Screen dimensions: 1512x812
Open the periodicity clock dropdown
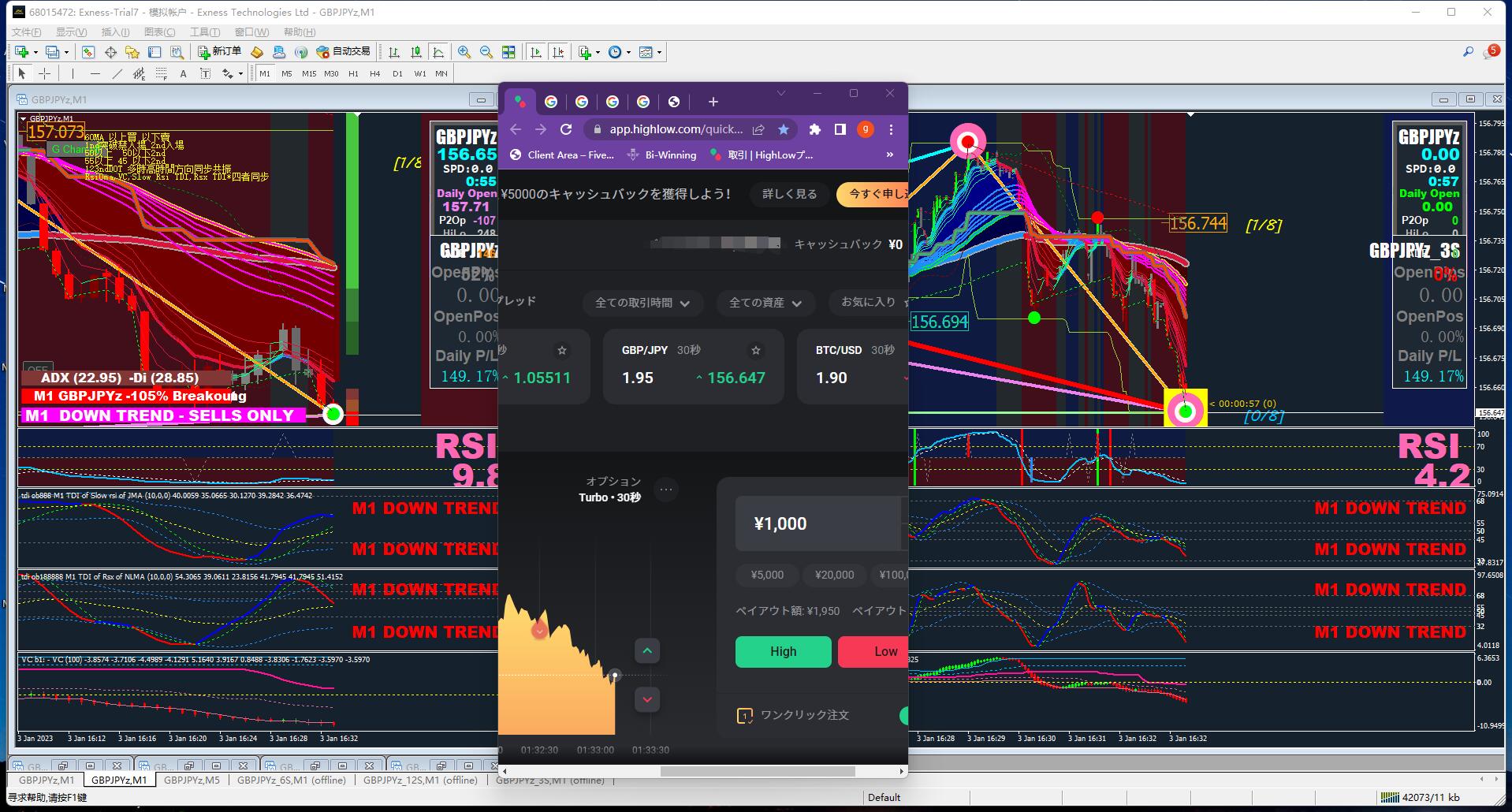click(x=620, y=52)
